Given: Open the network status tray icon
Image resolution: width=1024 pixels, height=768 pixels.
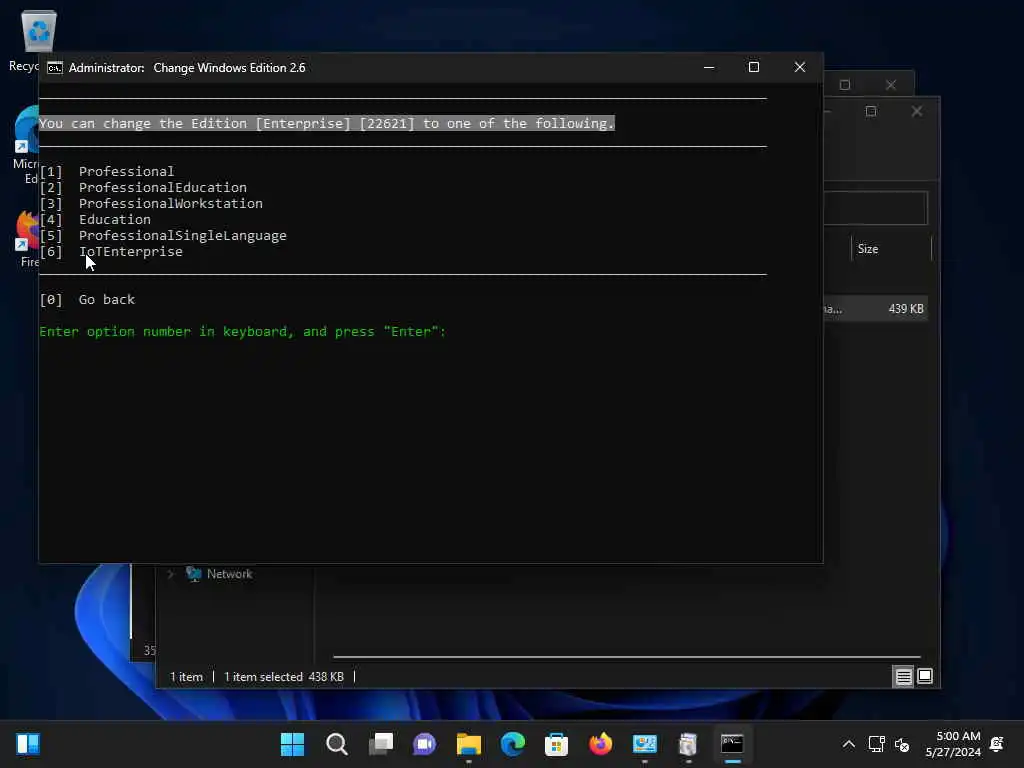Looking at the screenshot, I should (x=876, y=744).
